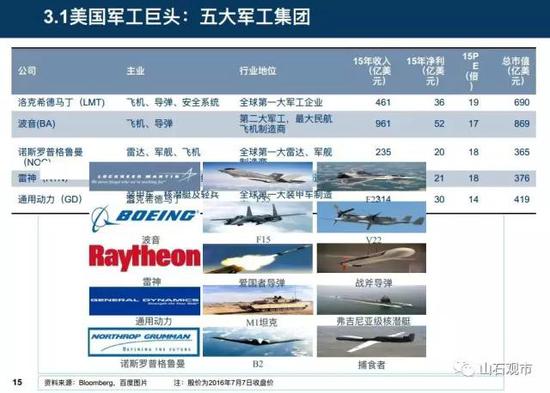This screenshot has height=393, width=550.
Task: Click the '通用动力（GD）' cell
Action: coord(50,199)
